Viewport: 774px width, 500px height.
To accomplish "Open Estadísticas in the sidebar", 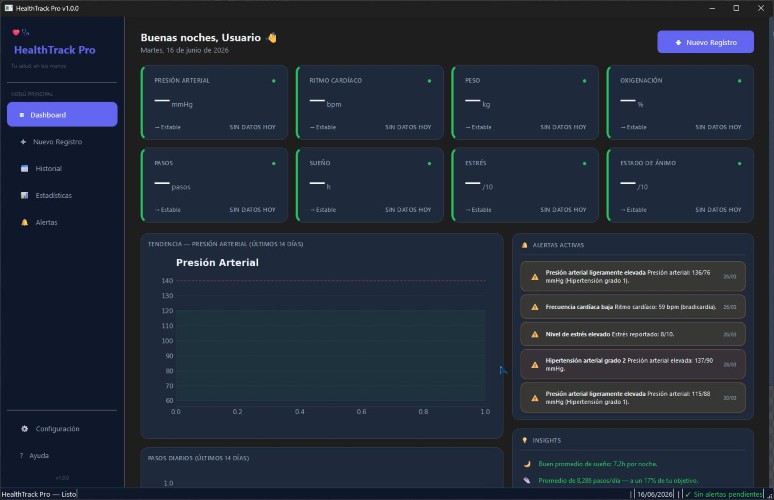I will pos(62,195).
